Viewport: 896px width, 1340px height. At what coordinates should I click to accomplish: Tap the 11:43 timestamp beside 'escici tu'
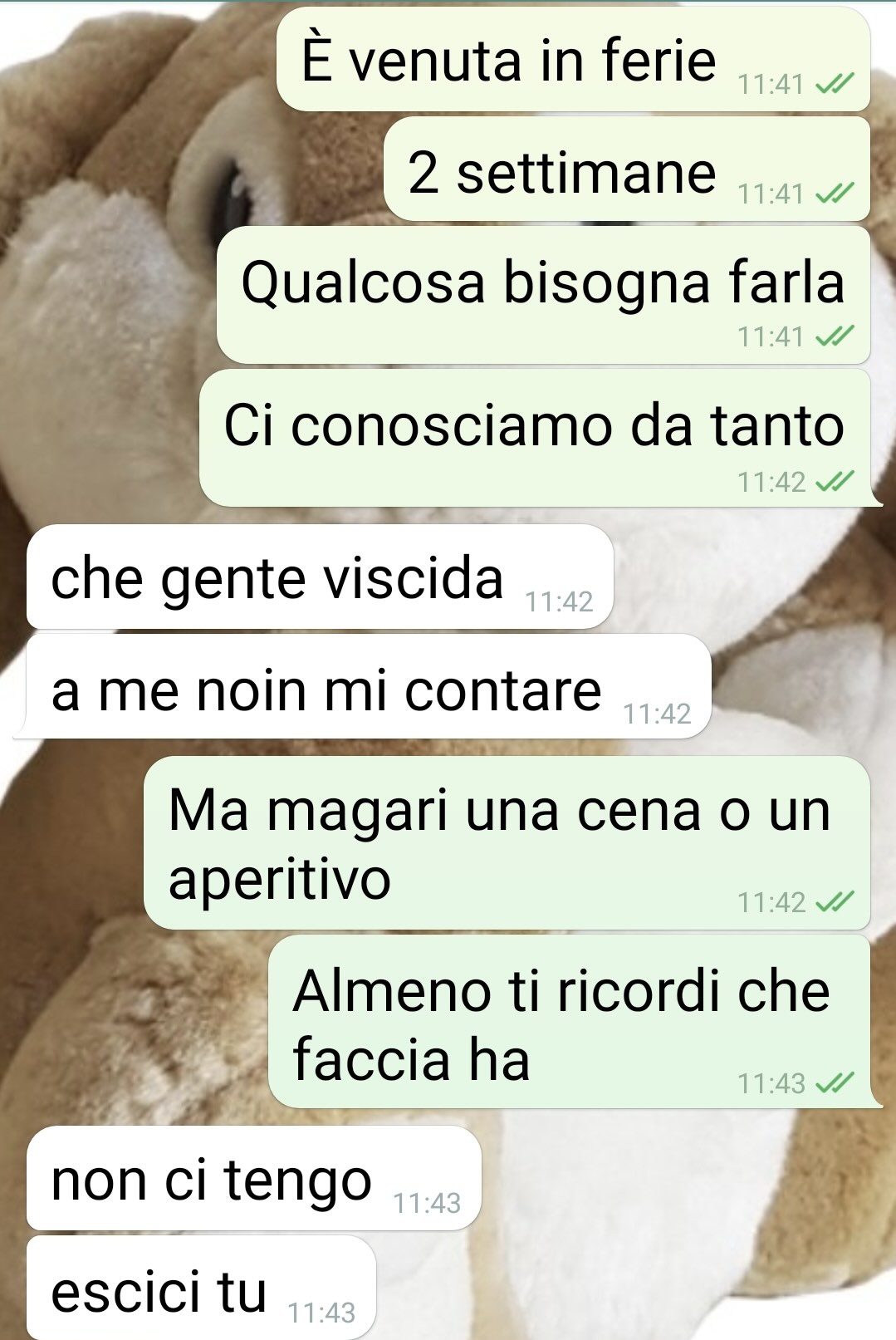pyautogui.click(x=321, y=1312)
